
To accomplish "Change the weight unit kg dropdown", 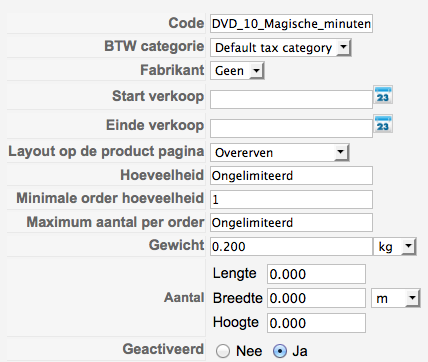I will pyautogui.click(x=394, y=247).
